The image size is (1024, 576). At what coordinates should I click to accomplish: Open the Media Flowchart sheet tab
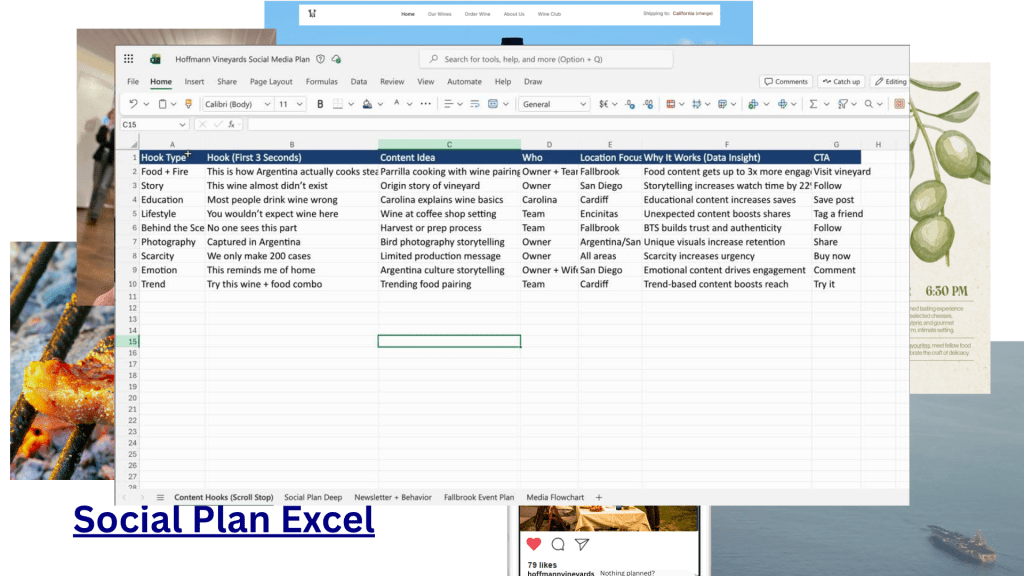coord(555,498)
